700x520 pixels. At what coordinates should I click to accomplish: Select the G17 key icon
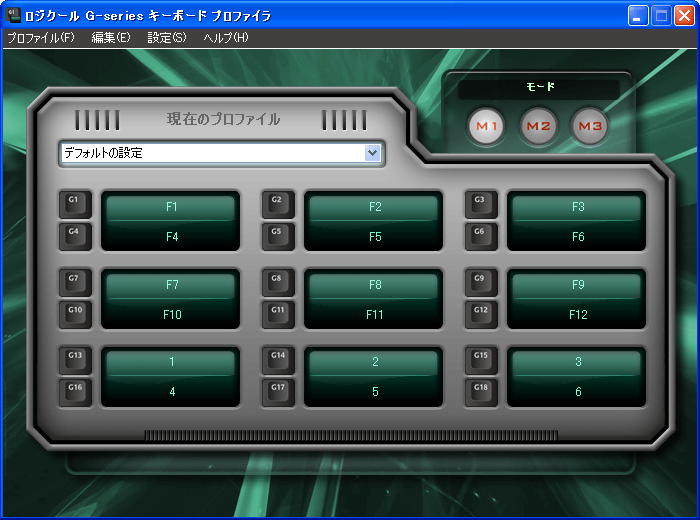click(x=278, y=392)
